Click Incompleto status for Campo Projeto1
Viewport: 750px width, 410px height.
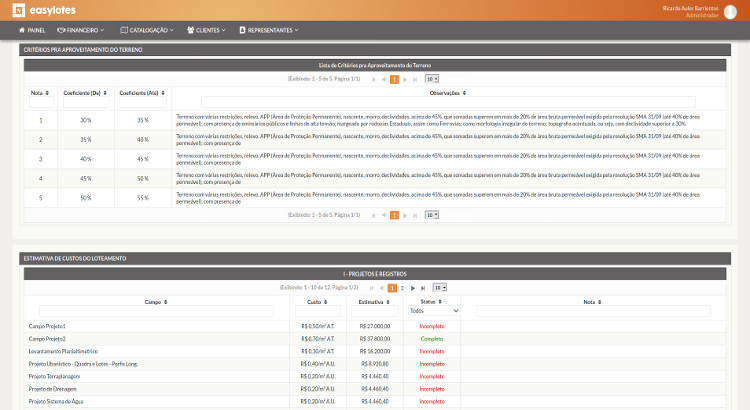pos(432,326)
